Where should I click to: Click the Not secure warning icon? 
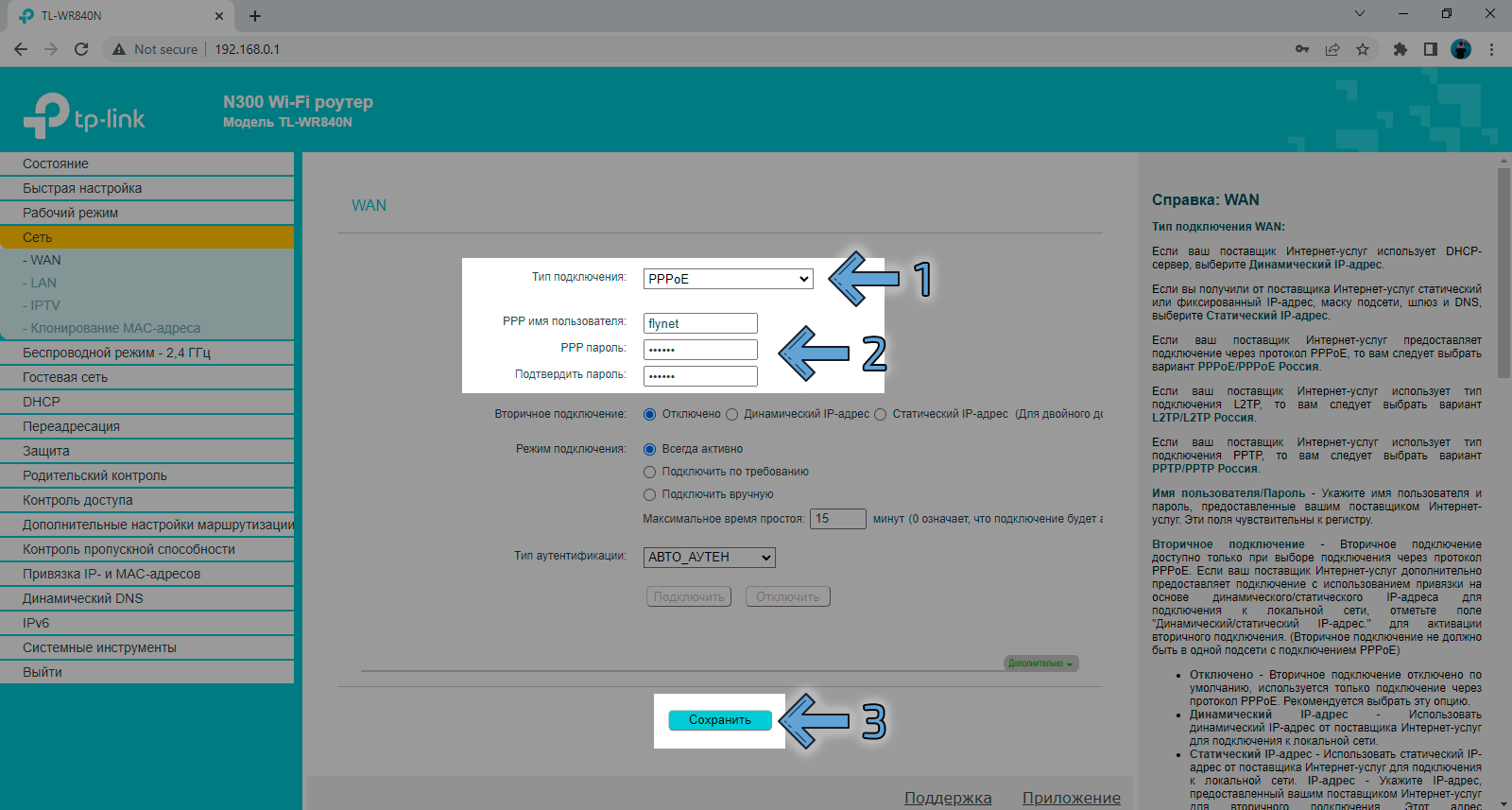pos(119,49)
